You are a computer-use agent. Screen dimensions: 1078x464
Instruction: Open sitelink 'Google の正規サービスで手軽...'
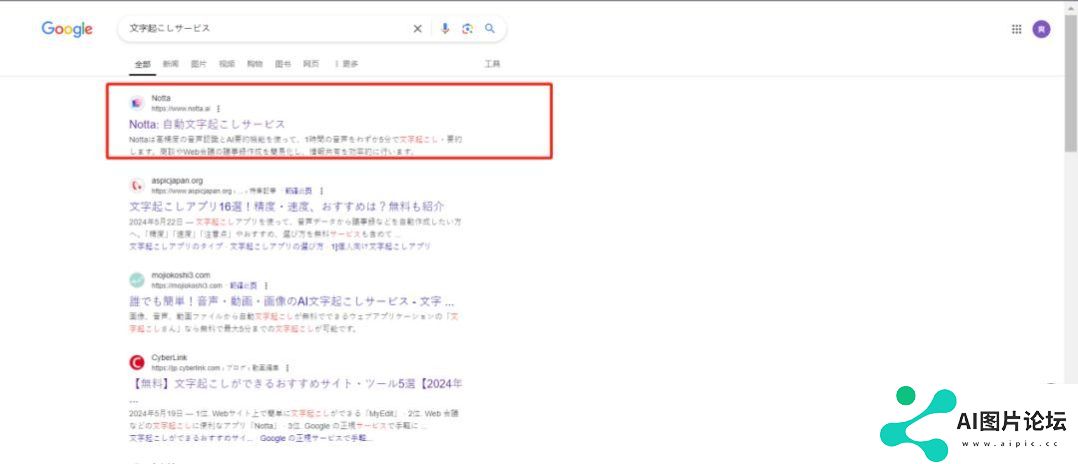coord(317,438)
